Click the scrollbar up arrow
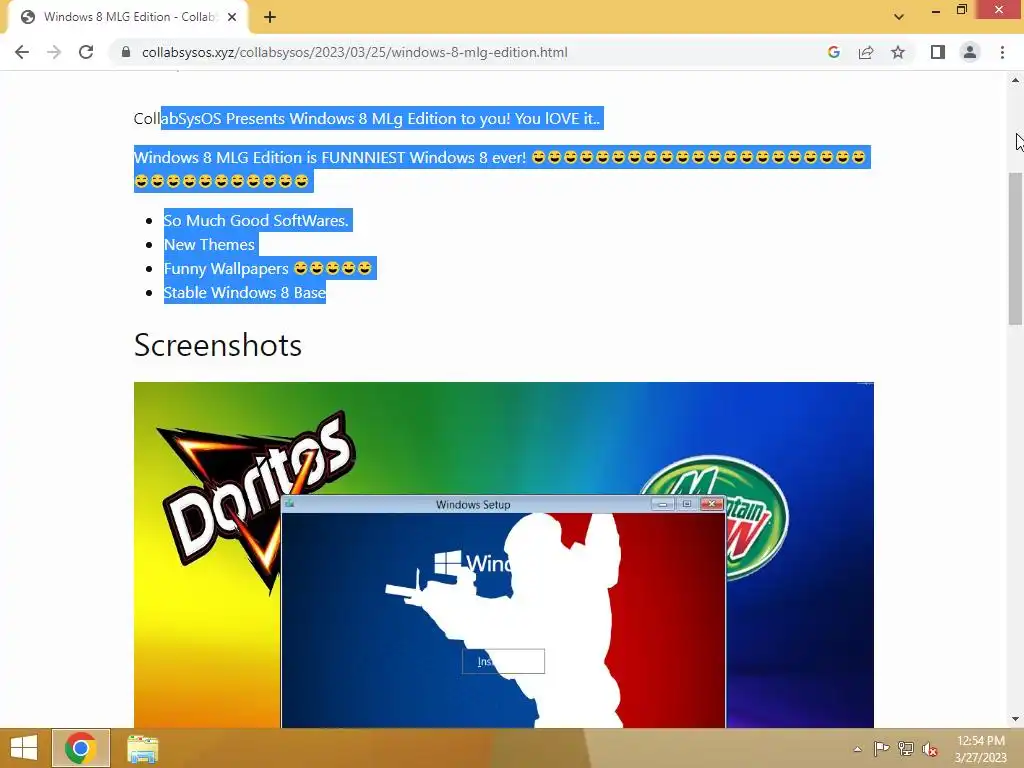Screen dimensions: 1024x768 (x=1016, y=80)
